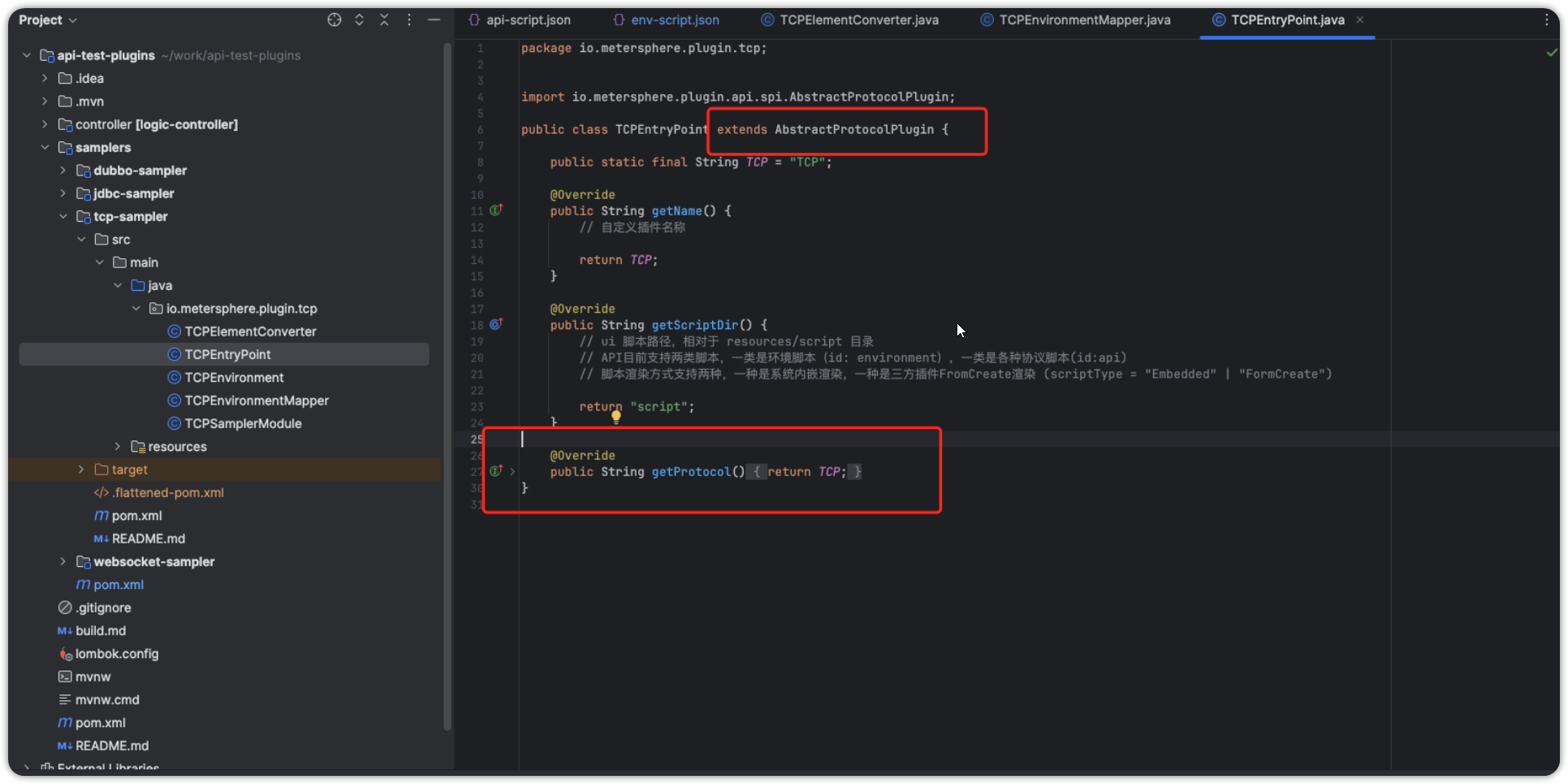Expand the jdbc-sampler module
Screen dimensions: 1568x784
coord(63,193)
